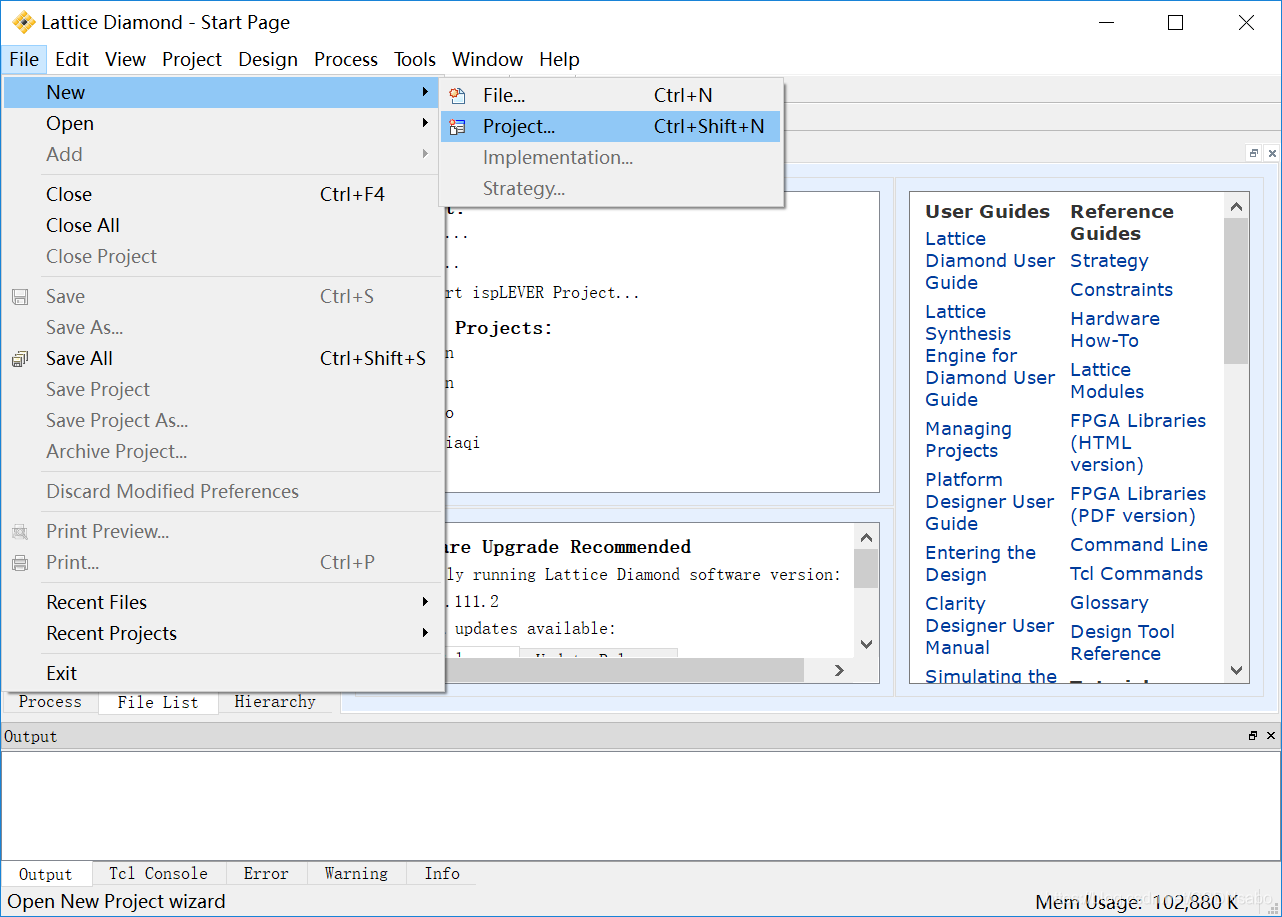Open the Process menu
The height and width of the screenshot is (917, 1282).
(346, 59)
